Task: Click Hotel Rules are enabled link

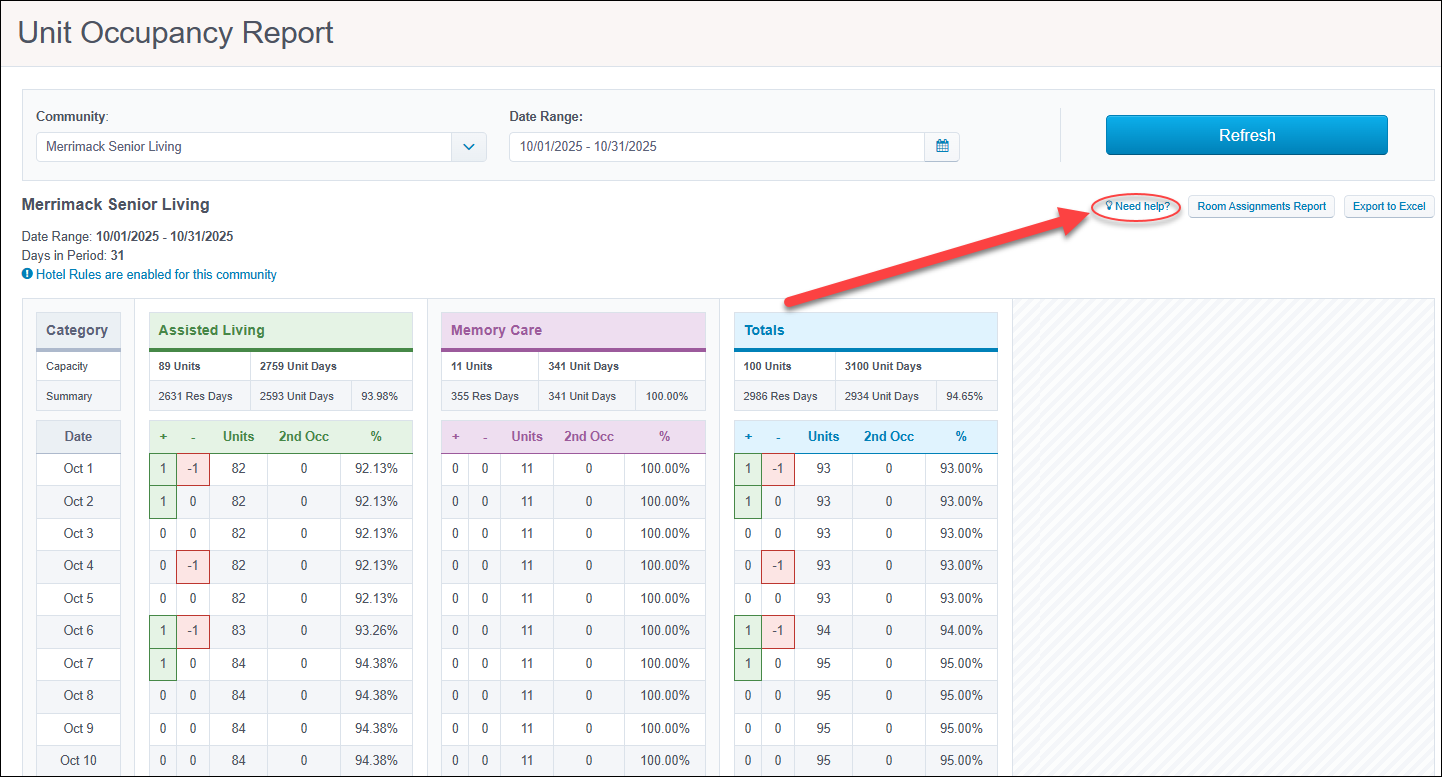Action: coord(156,274)
